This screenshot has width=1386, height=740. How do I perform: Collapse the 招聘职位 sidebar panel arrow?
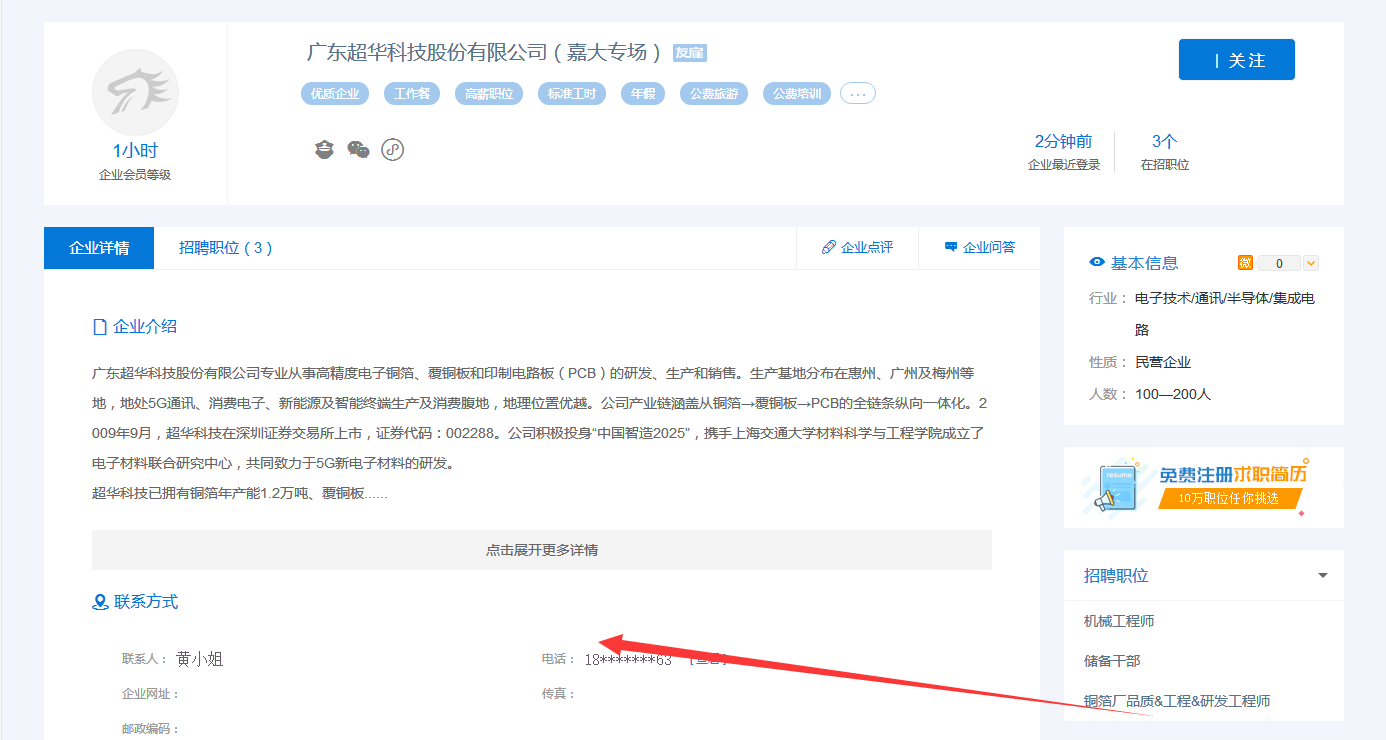point(1323,576)
